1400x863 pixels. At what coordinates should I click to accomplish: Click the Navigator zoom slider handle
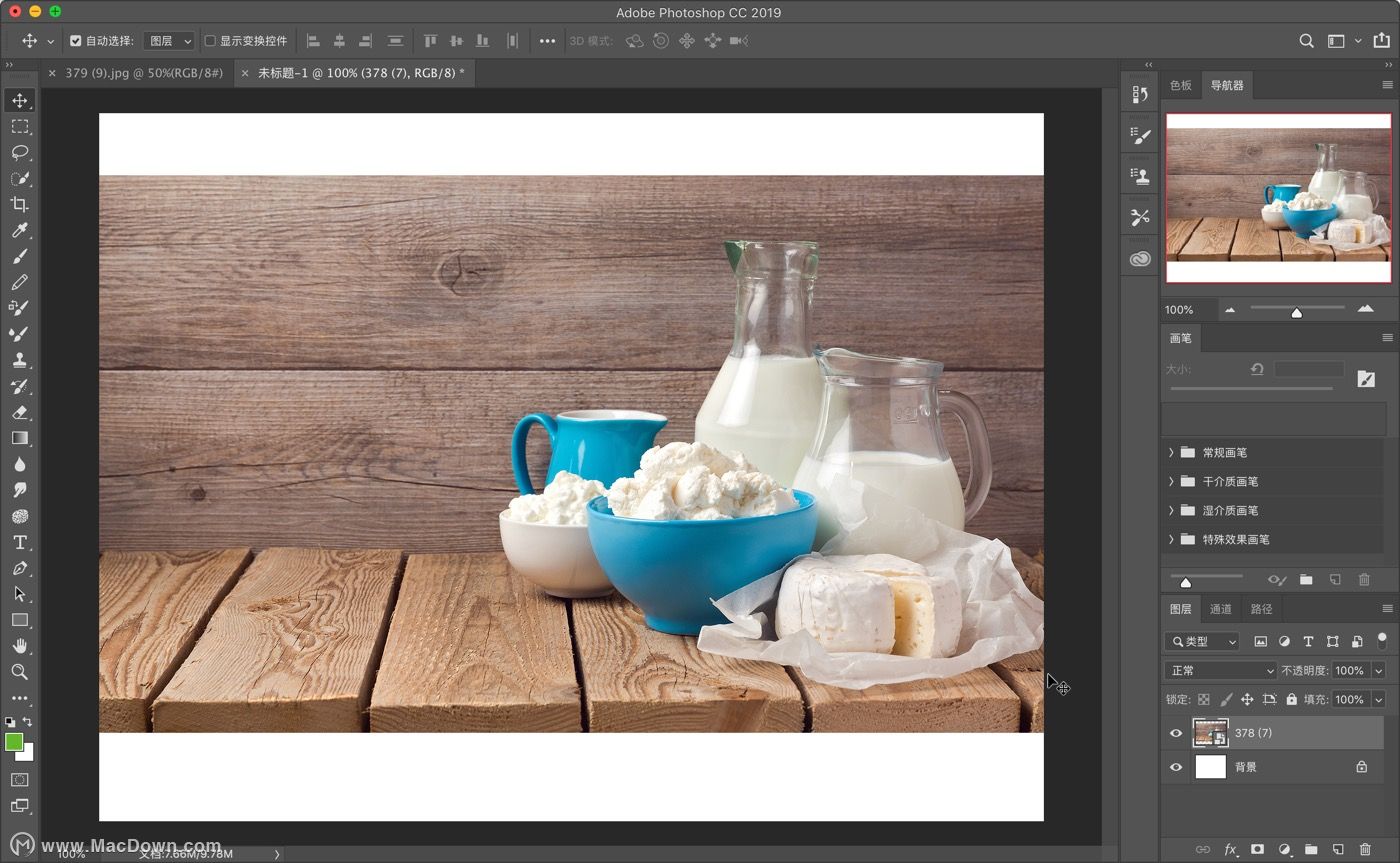tap(1296, 313)
